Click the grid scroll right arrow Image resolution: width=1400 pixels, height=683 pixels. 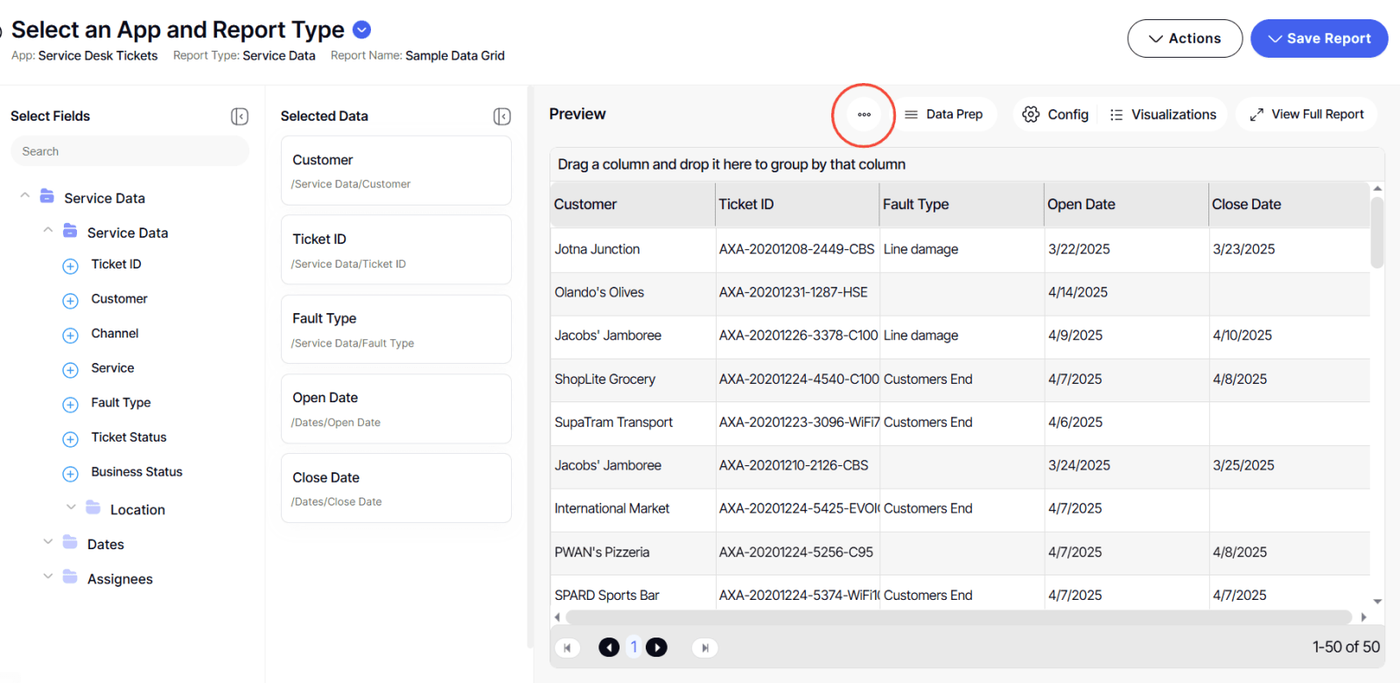point(1363,617)
